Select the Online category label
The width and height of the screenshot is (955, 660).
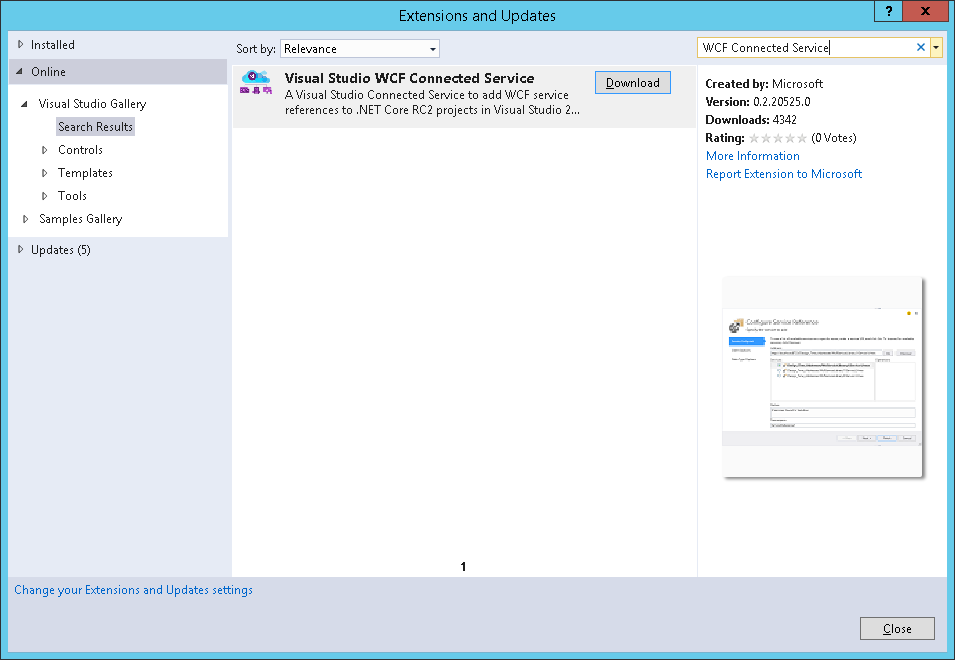pyautogui.click(x=49, y=71)
